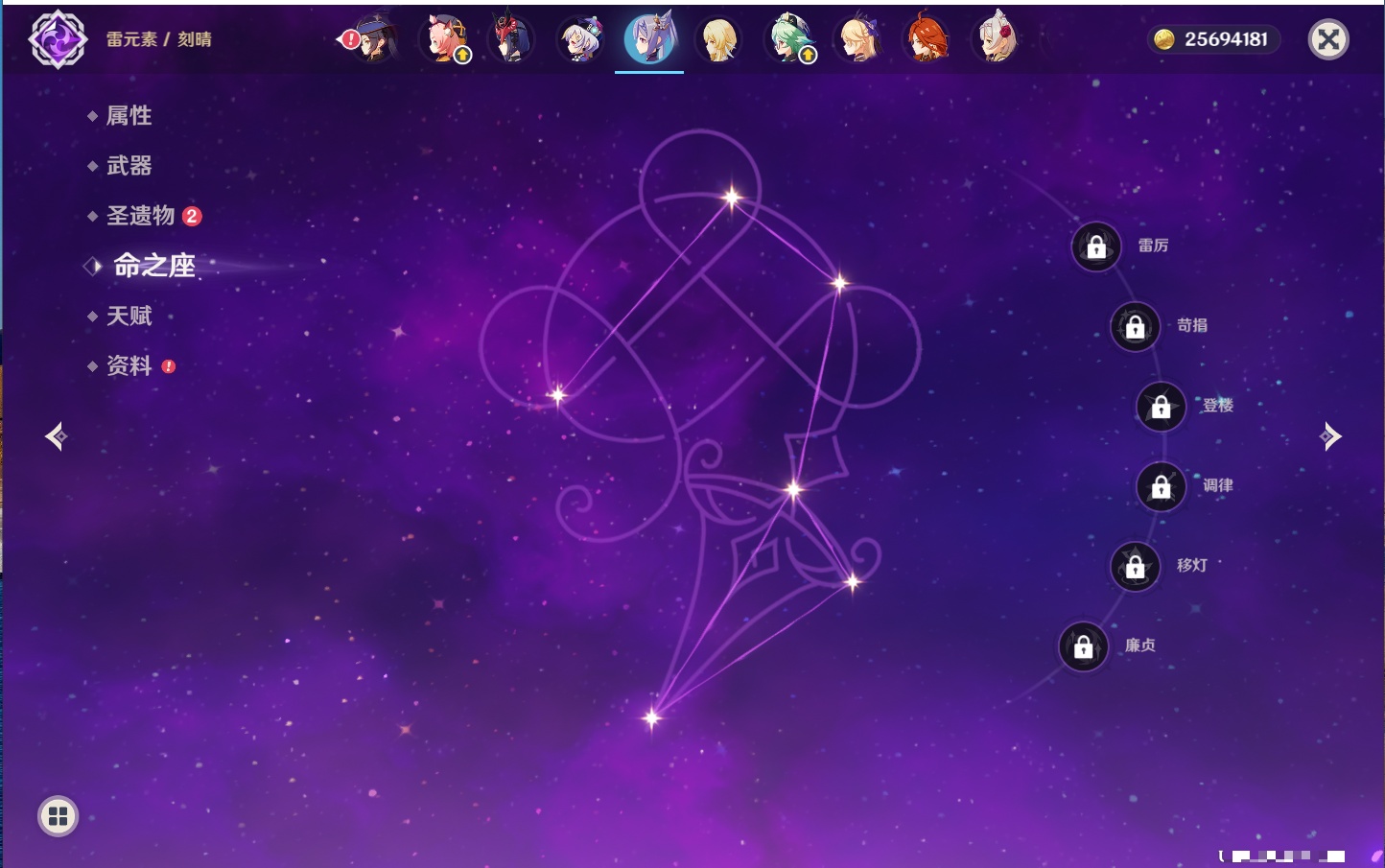Image resolution: width=1385 pixels, height=868 pixels.
Task: Select the white-haired character with red flower
Action: [996, 40]
